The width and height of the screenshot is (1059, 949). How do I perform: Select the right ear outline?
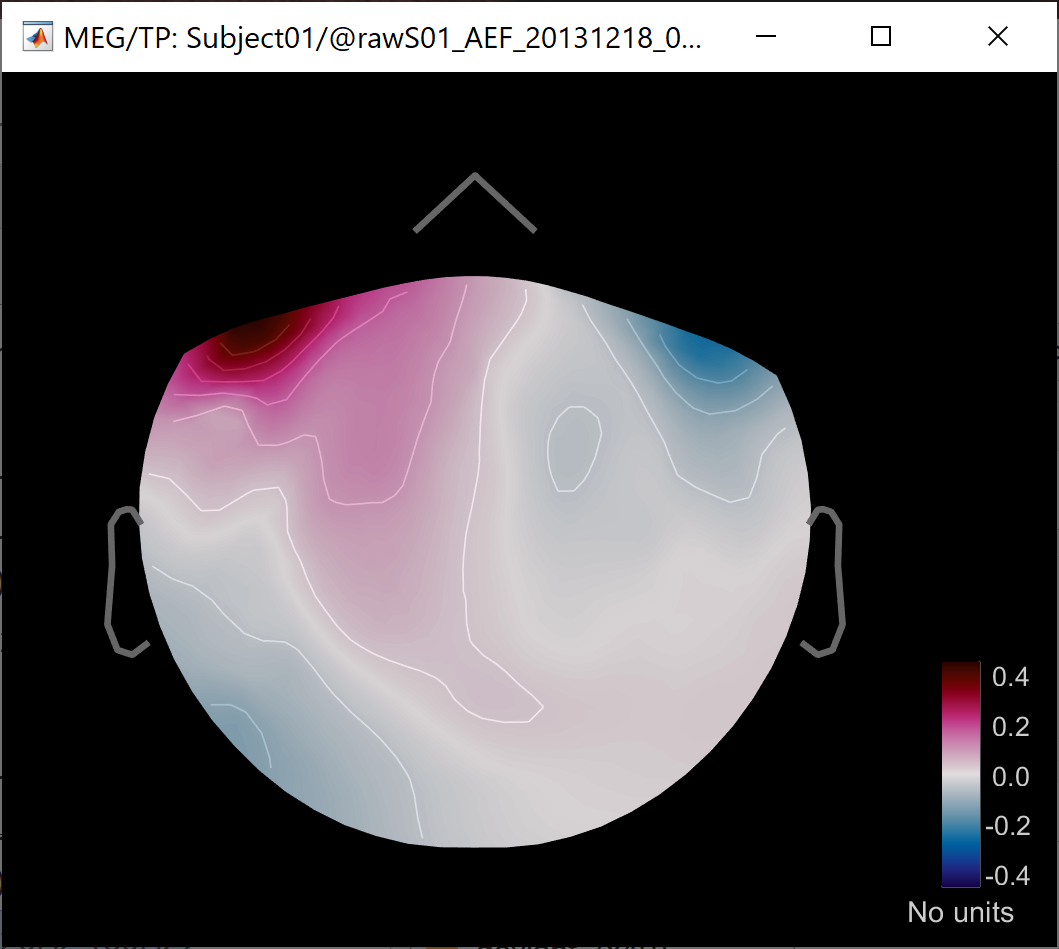pos(834,580)
